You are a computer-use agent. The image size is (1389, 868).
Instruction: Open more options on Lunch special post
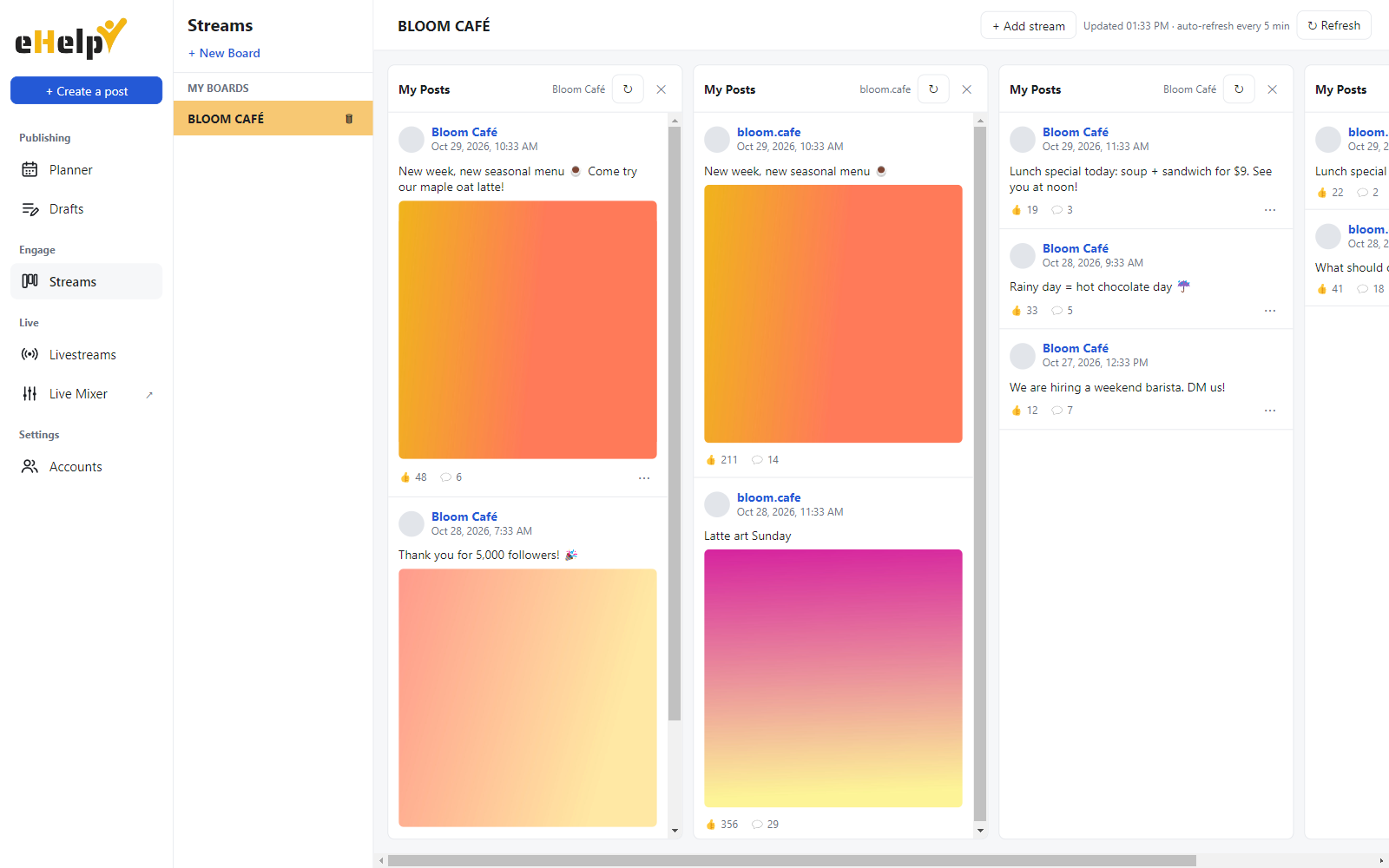pos(1270,210)
